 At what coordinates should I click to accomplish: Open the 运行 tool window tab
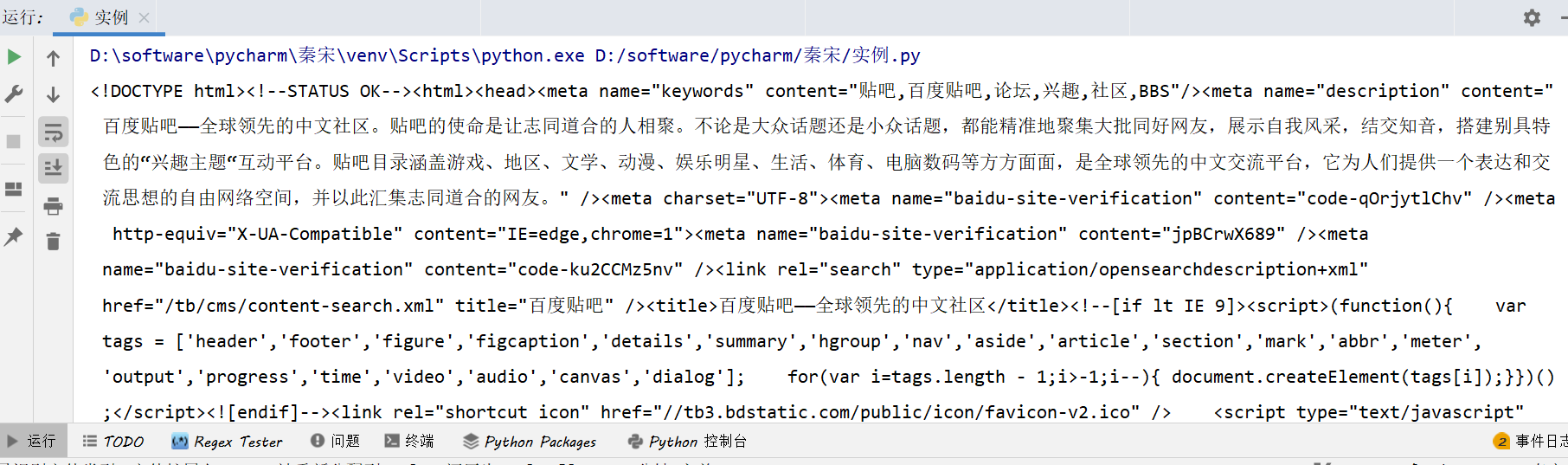(32, 441)
